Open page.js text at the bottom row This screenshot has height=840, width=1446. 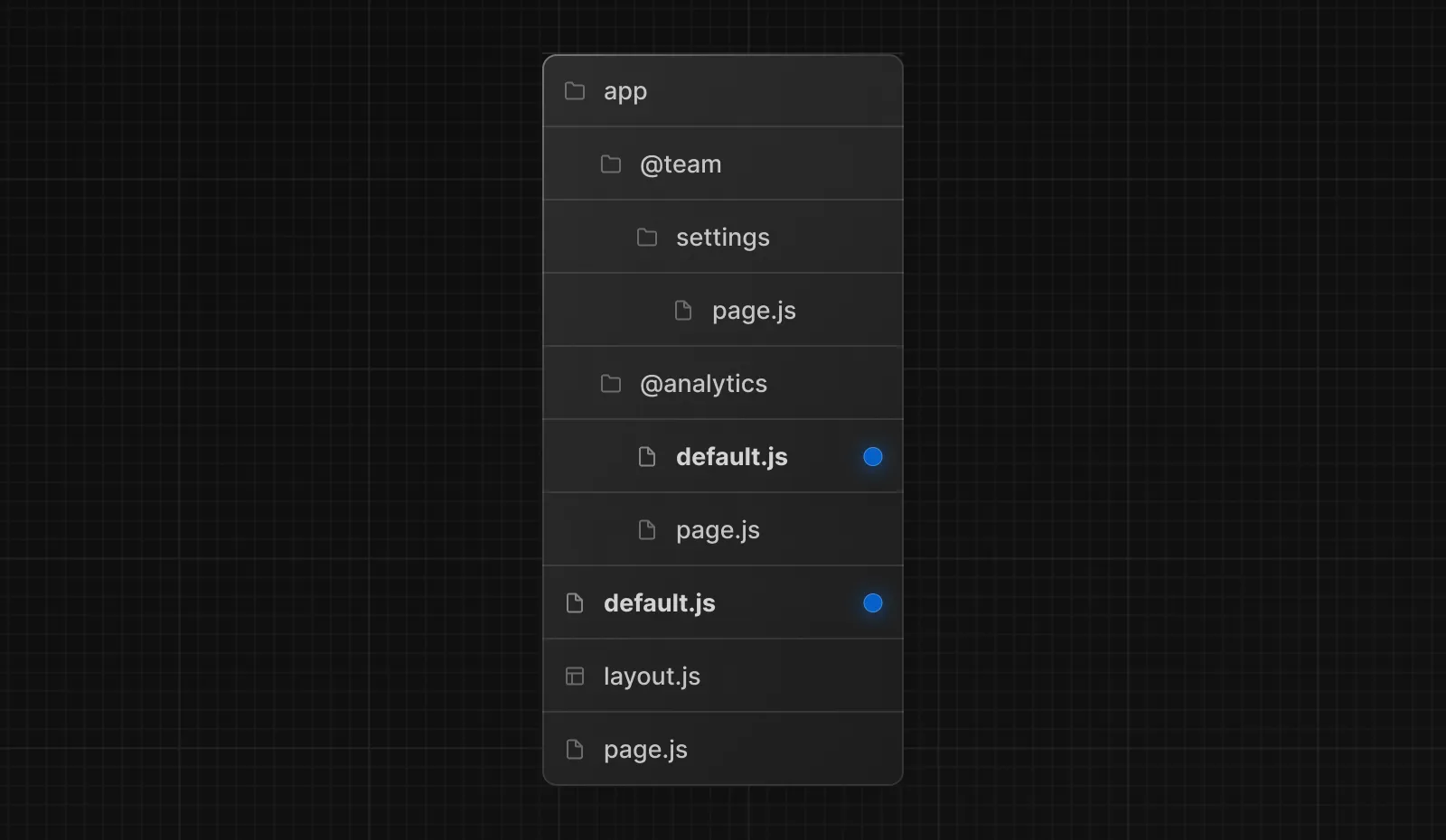(645, 750)
